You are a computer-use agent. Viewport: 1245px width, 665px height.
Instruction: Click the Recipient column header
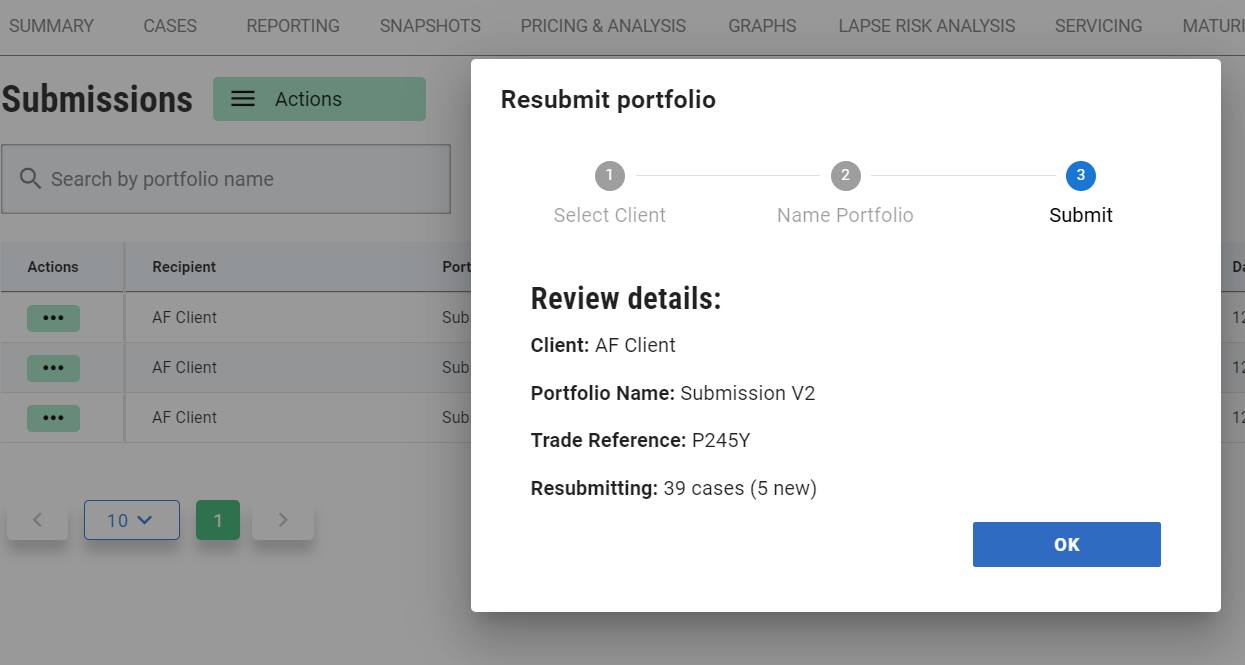pyautogui.click(x=184, y=267)
